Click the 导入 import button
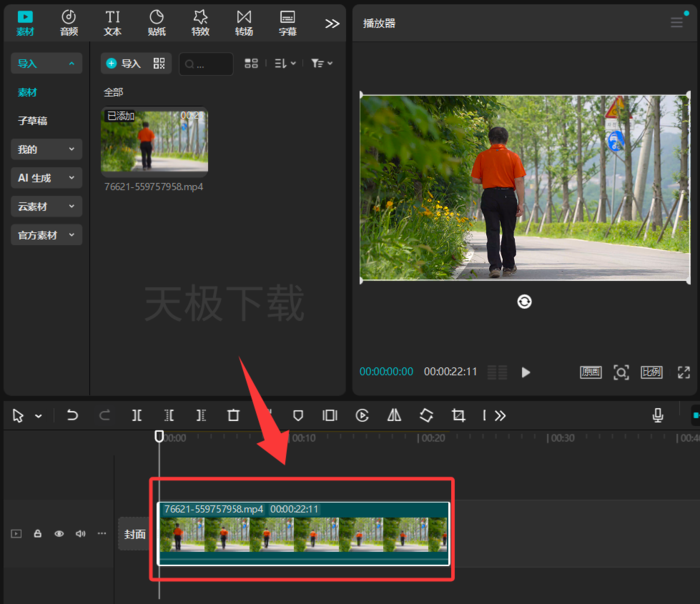The height and width of the screenshot is (604, 700). pyautogui.click(x=124, y=63)
